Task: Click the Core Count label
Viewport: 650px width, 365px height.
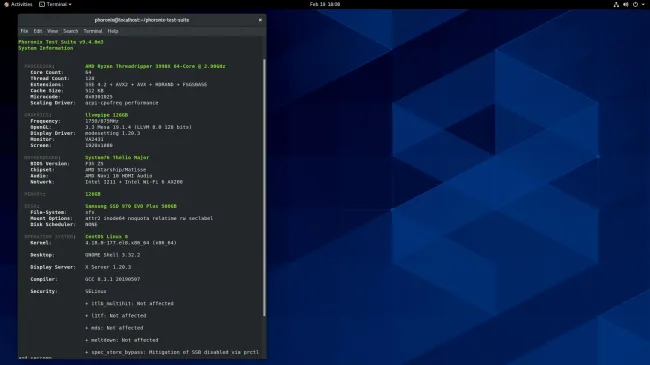Action: 47,72
